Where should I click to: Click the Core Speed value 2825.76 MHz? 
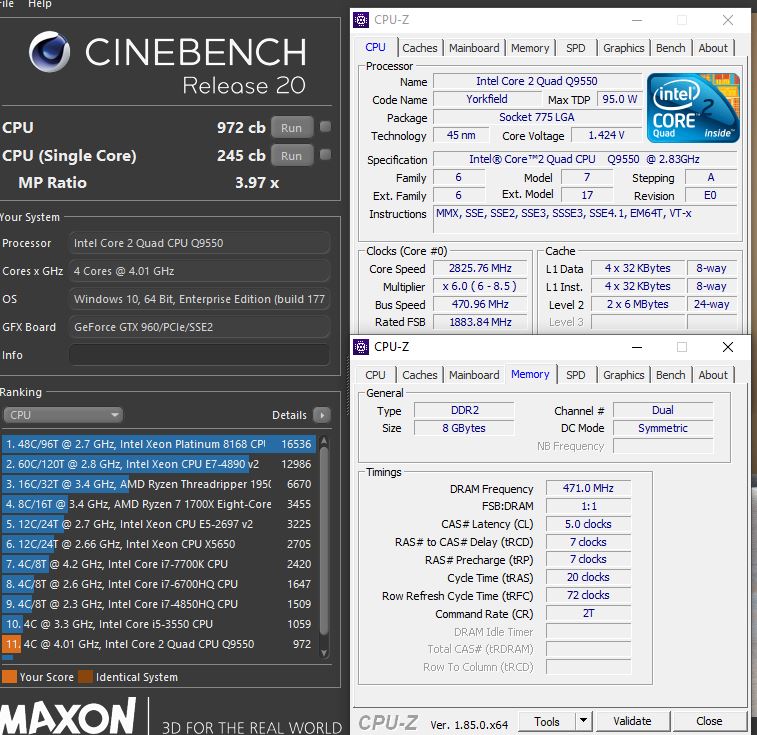(480, 268)
